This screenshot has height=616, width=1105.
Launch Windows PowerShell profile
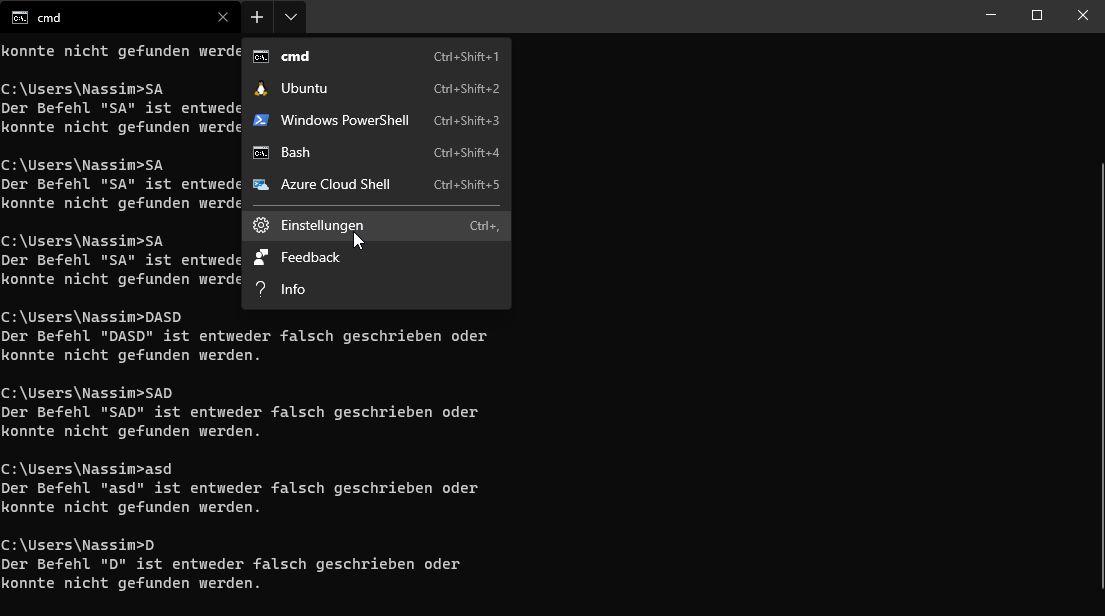click(x=376, y=121)
